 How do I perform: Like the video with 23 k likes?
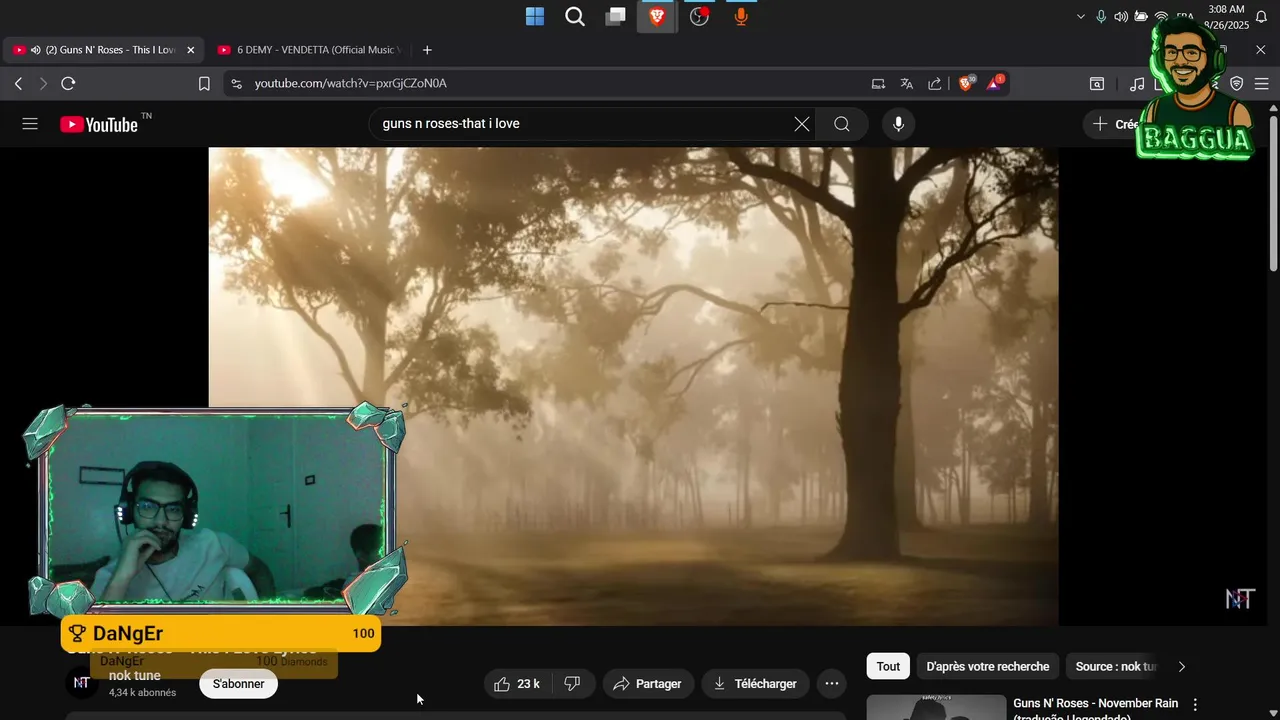[x=517, y=684]
